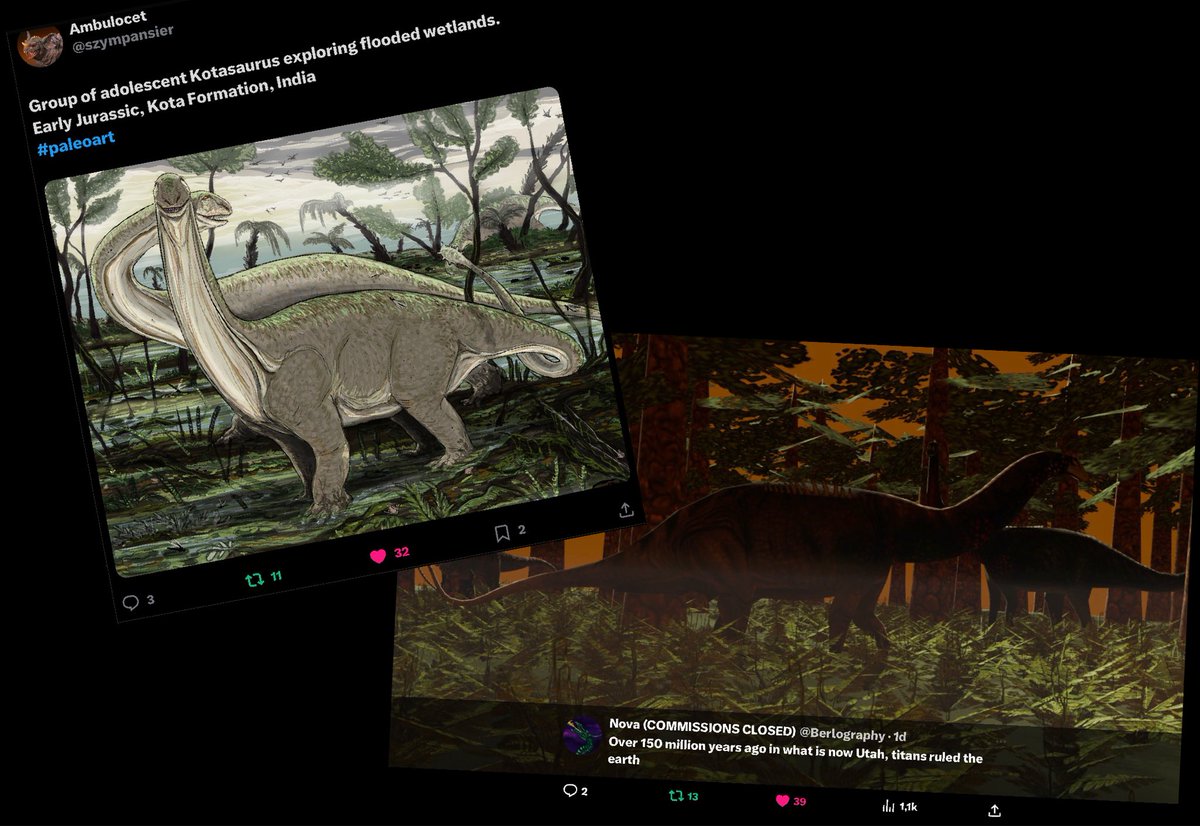This screenshot has width=1200, height=826.
Task: Share Nova's post
Action: coord(994,810)
